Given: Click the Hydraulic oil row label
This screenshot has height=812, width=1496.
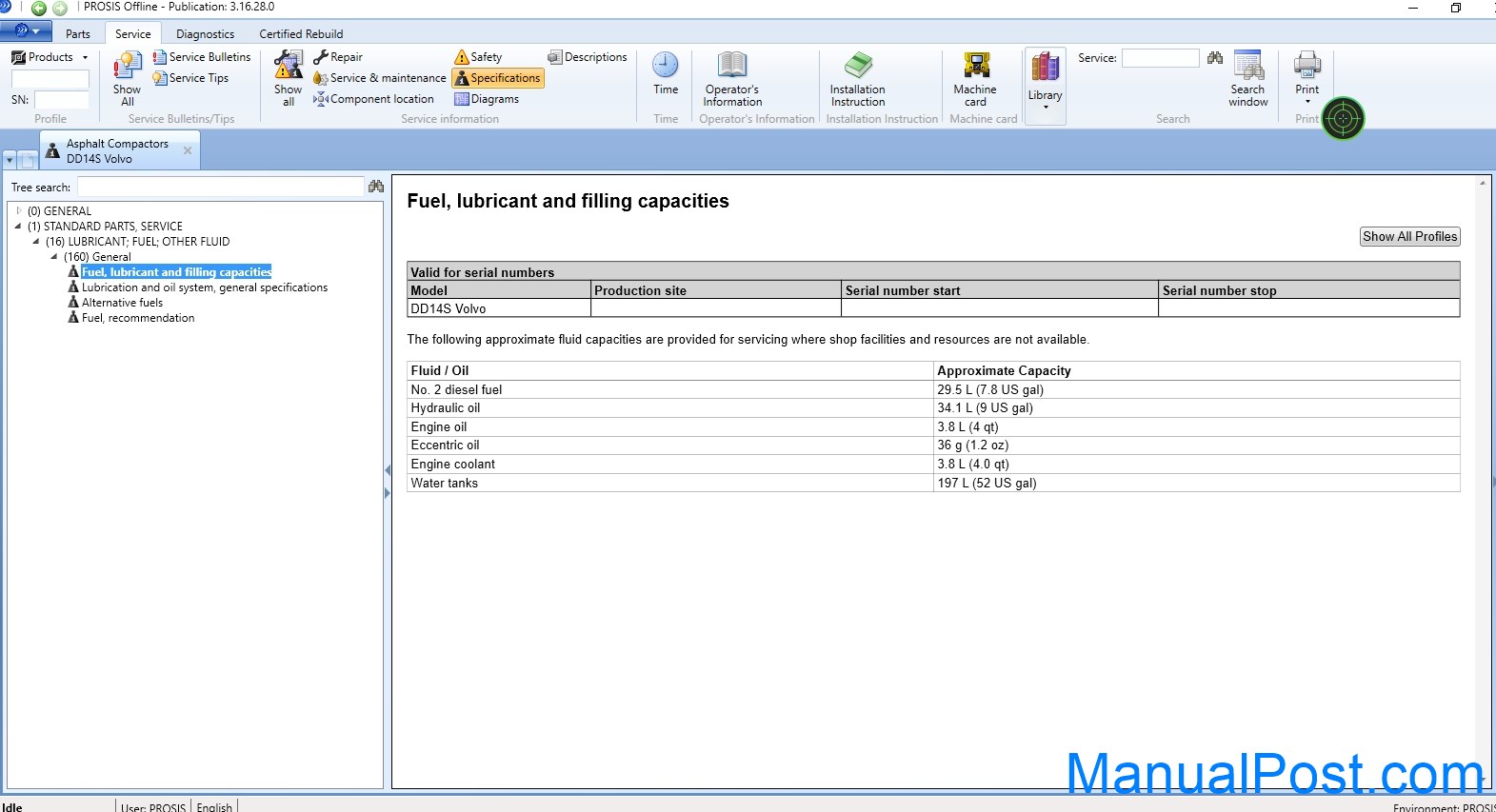Looking at the screenshot, I should [445, 407].
